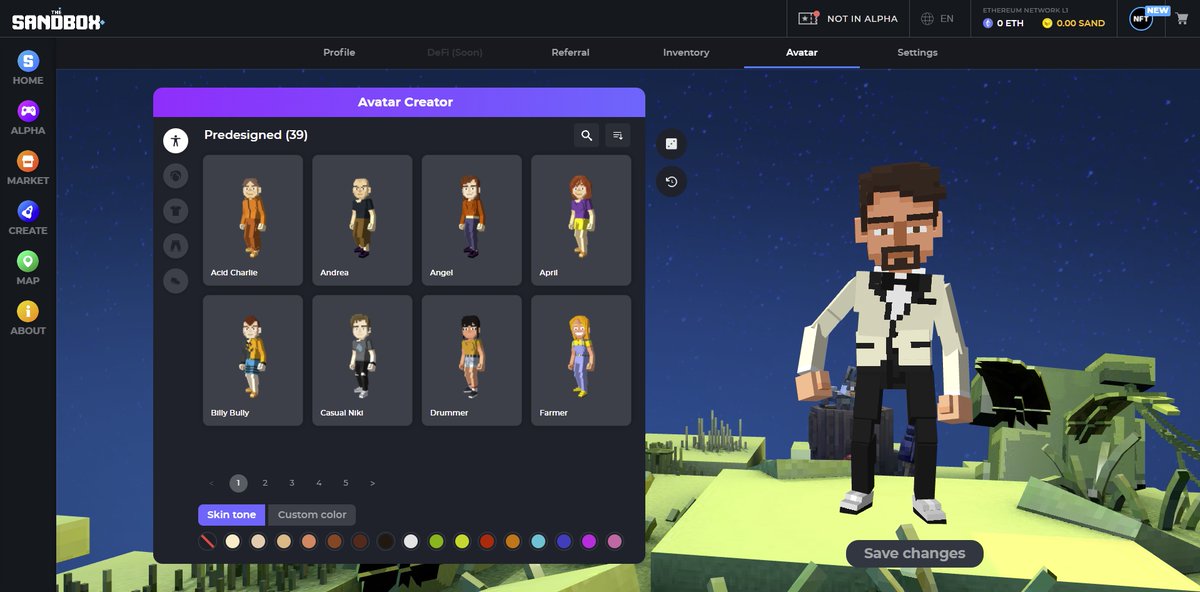
Task: Click the 0.00 SAND balance
Action: click(x=1073, y=23)
